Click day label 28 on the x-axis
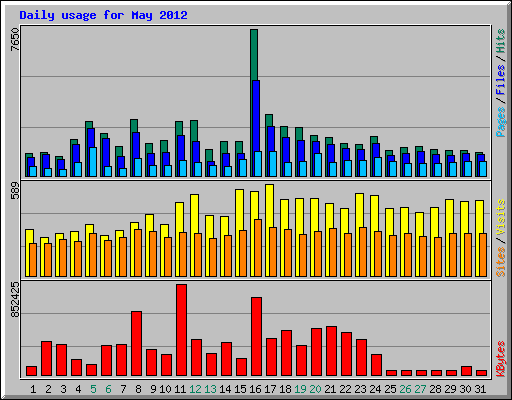Viewport: 512px width, 400px height. 435,389
